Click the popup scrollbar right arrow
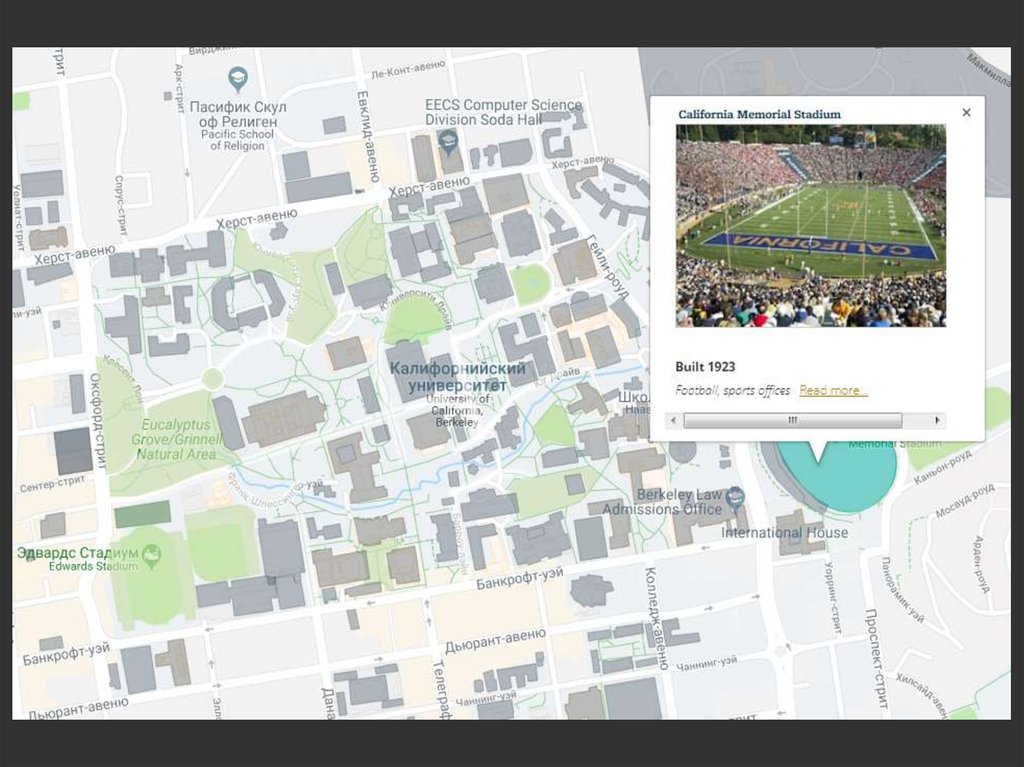 [x=938, y=421]
